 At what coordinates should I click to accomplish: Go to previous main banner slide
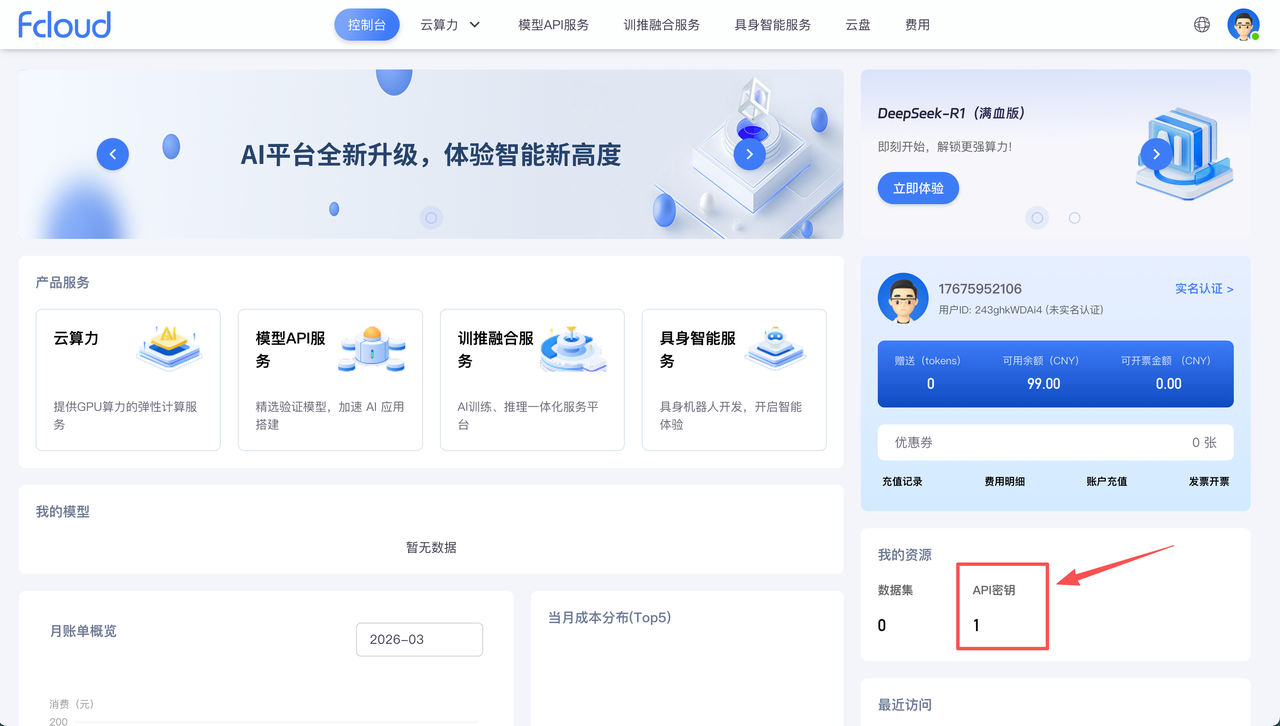pos(113,154)
